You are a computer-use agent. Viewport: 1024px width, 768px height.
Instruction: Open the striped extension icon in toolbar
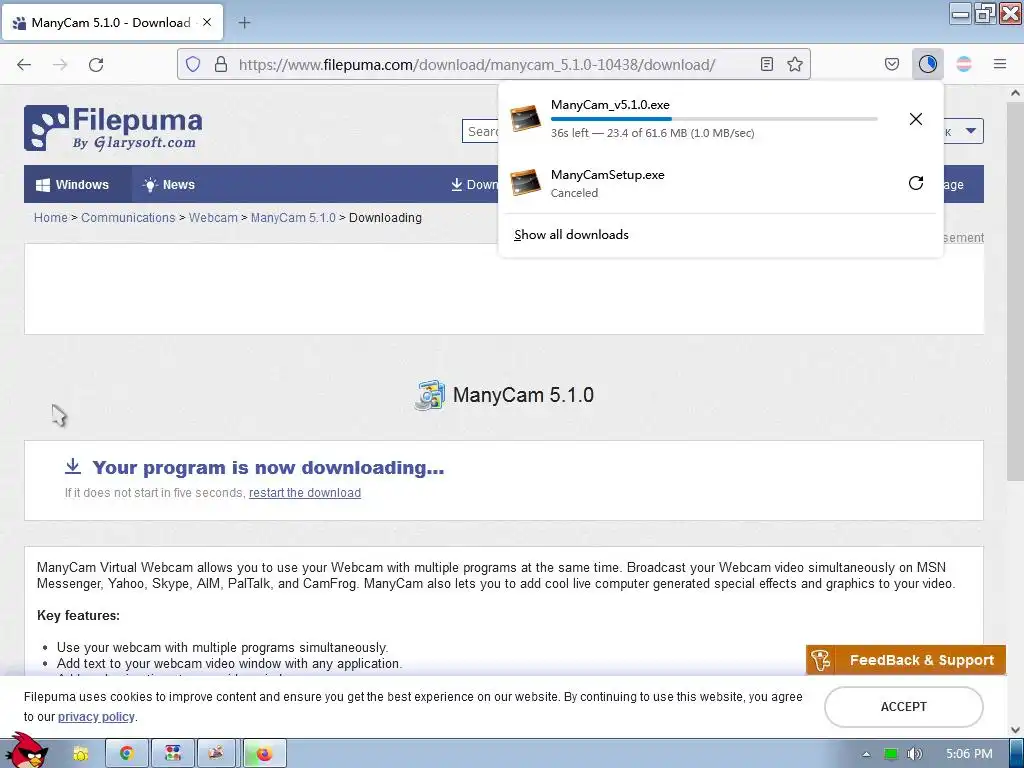964,64
